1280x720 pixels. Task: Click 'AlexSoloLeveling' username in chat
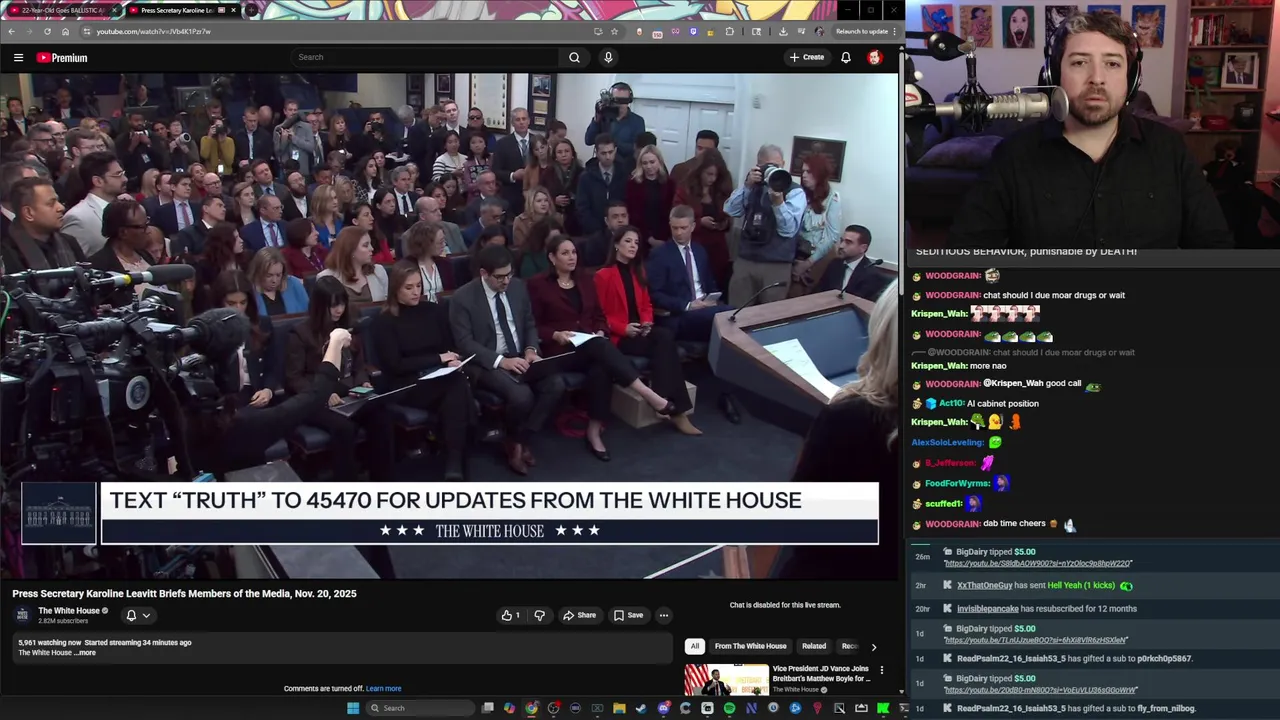[948, 443]
